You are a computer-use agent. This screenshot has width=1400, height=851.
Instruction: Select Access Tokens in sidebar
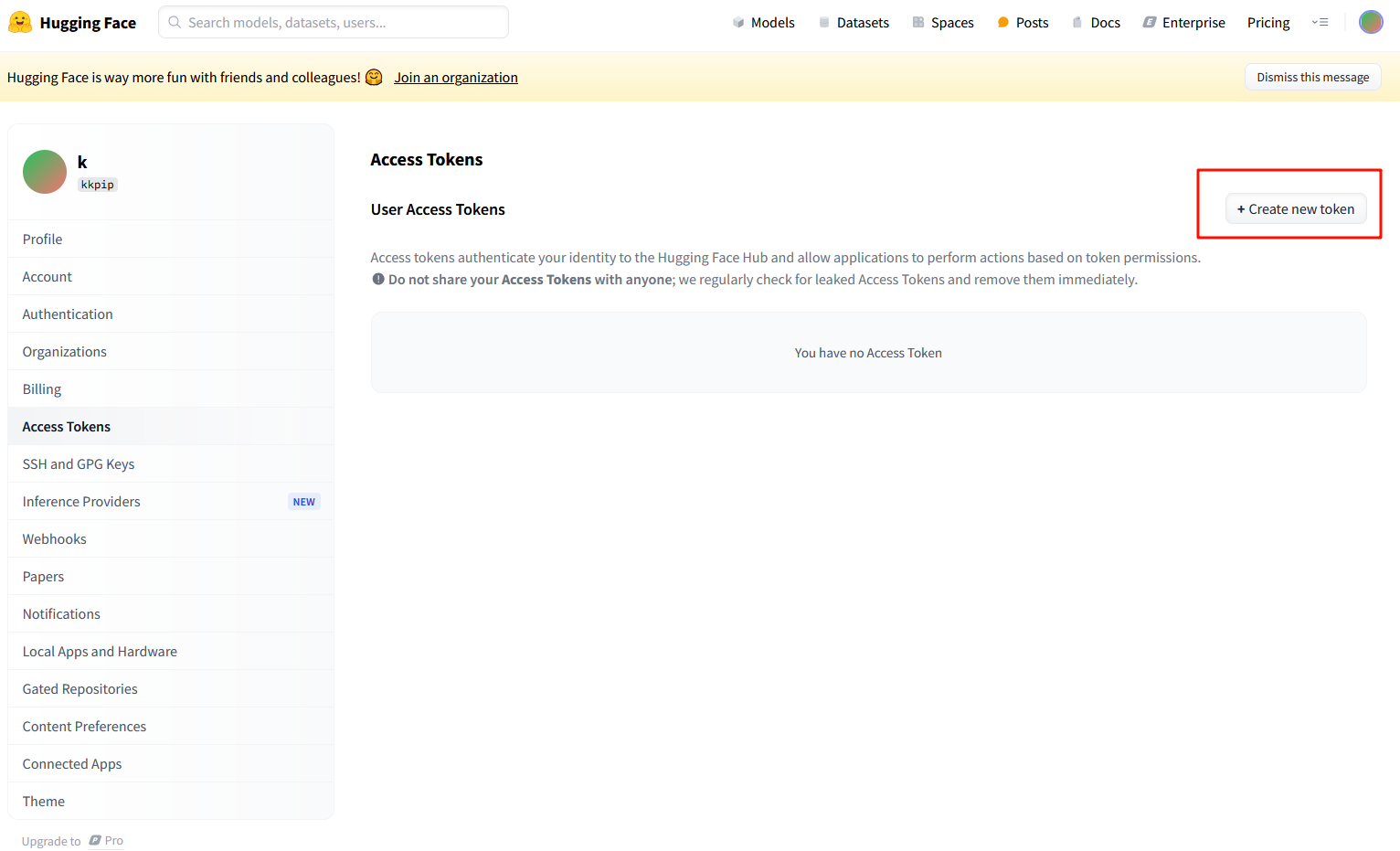171,426
